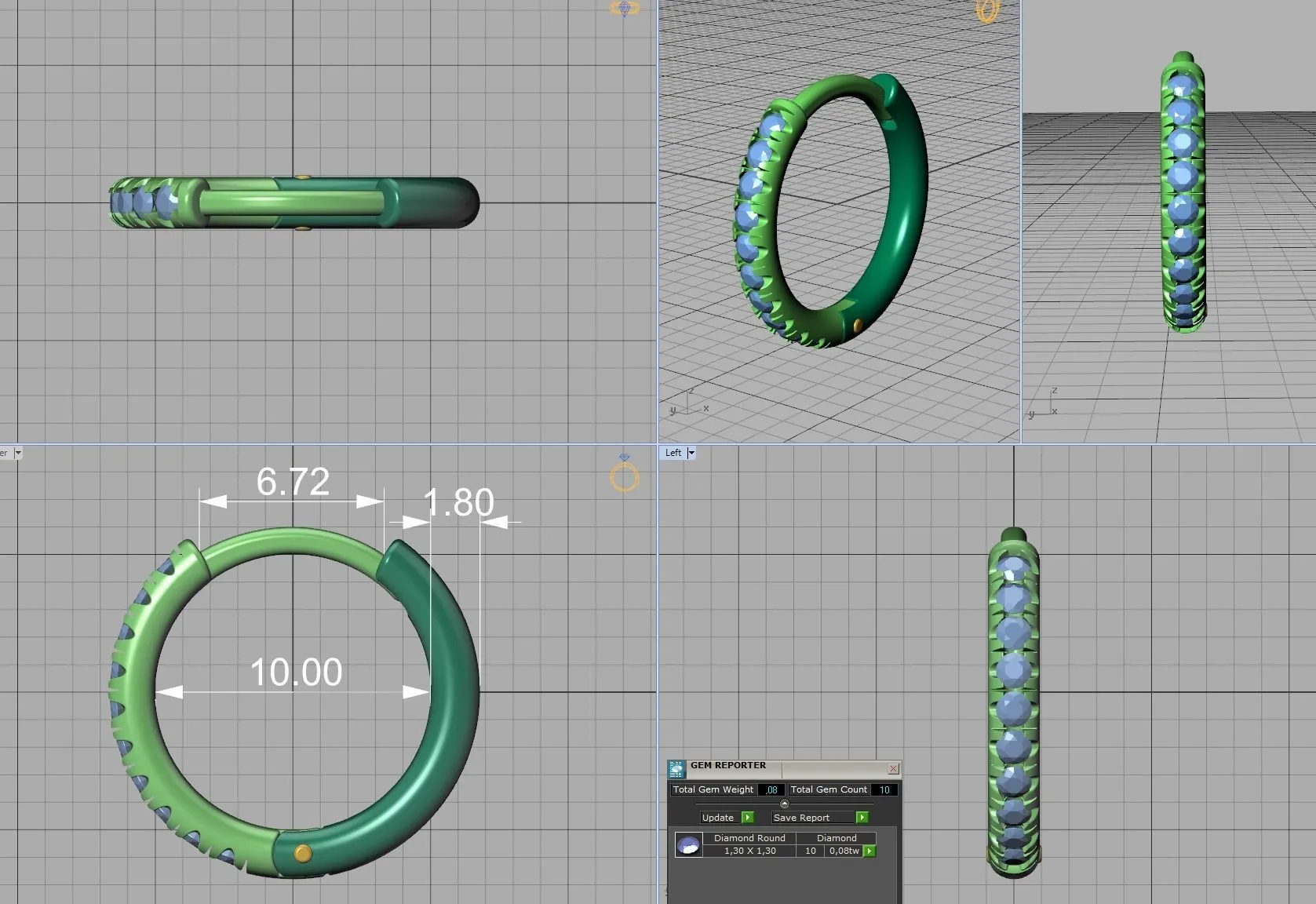Image resolution: width=1316 pixels, height=904 pixels.
Task: Open the Left viewport name dropdown
Action: pos(691,453)
